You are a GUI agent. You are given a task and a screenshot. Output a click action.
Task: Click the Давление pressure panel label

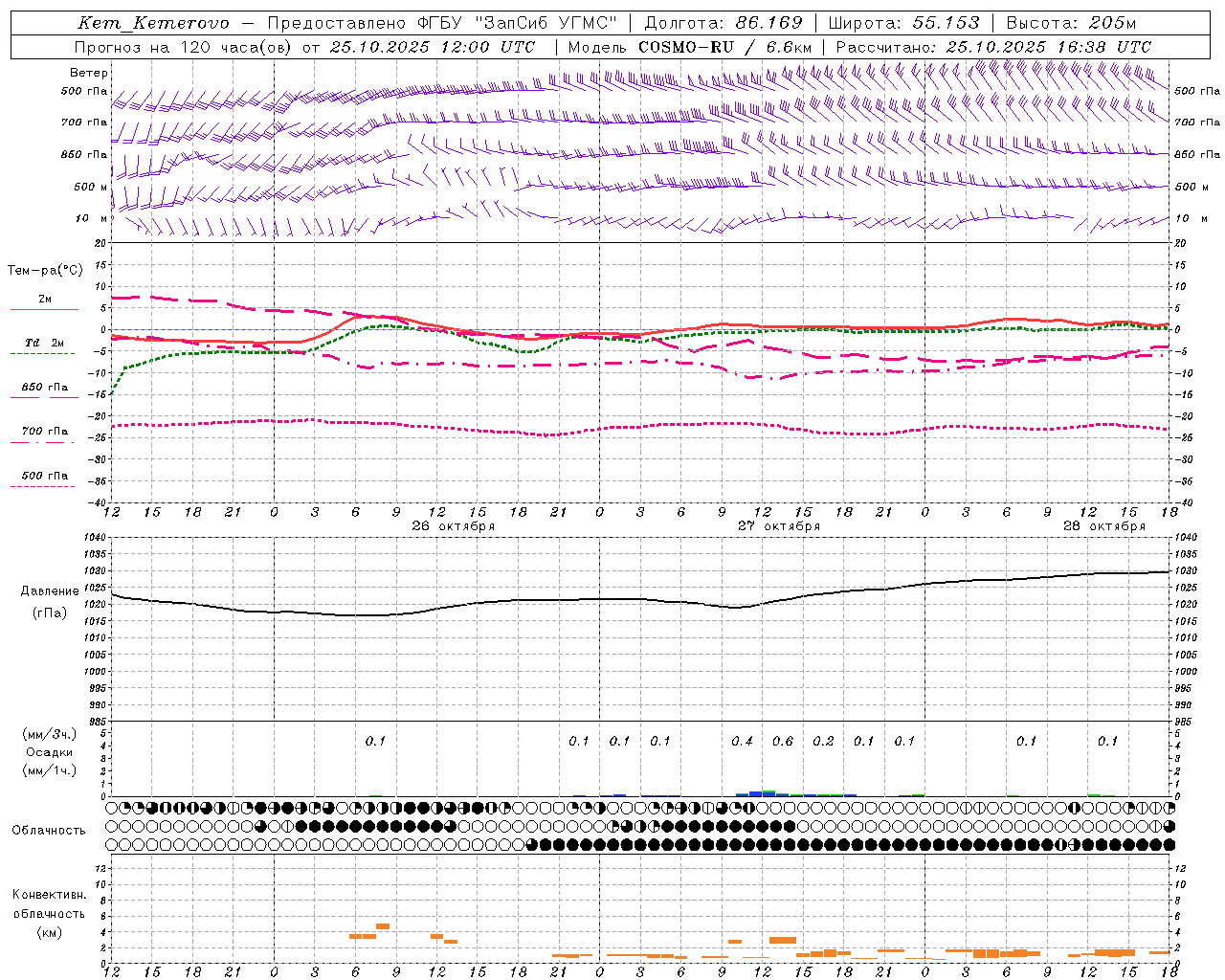pos(50,591)
